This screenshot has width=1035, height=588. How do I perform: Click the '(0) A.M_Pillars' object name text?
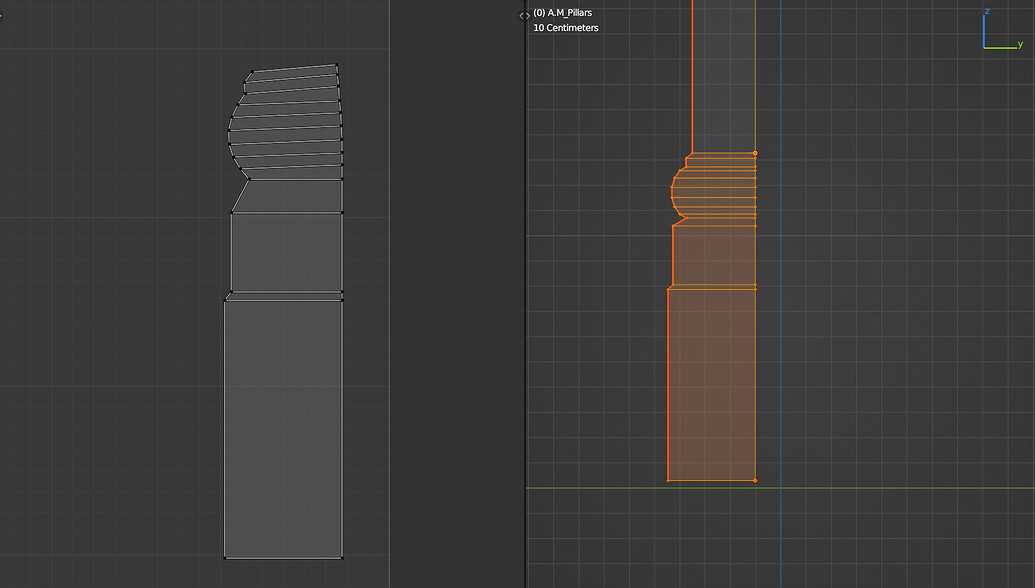click(x=562, y=13)
